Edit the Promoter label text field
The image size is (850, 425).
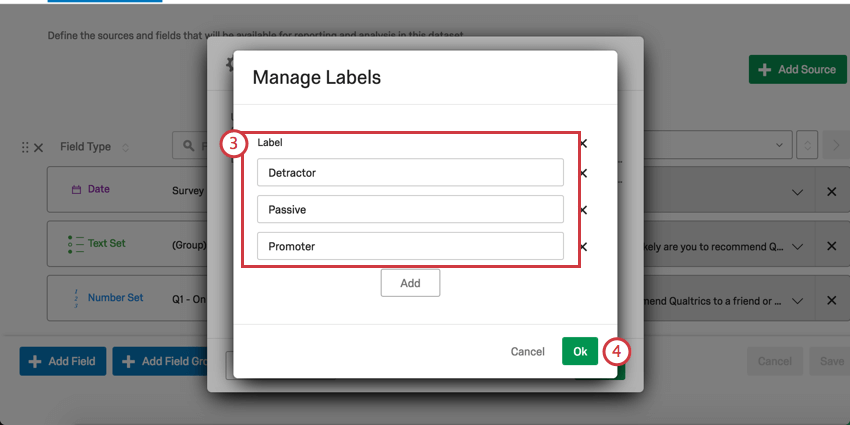coord(410,246)
